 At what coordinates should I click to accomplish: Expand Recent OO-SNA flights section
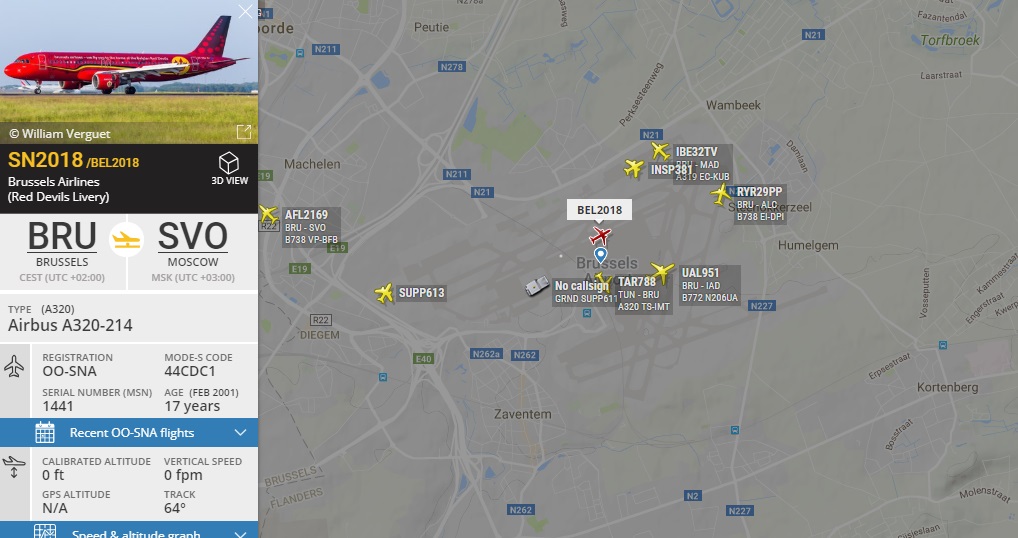pos(129,432)
